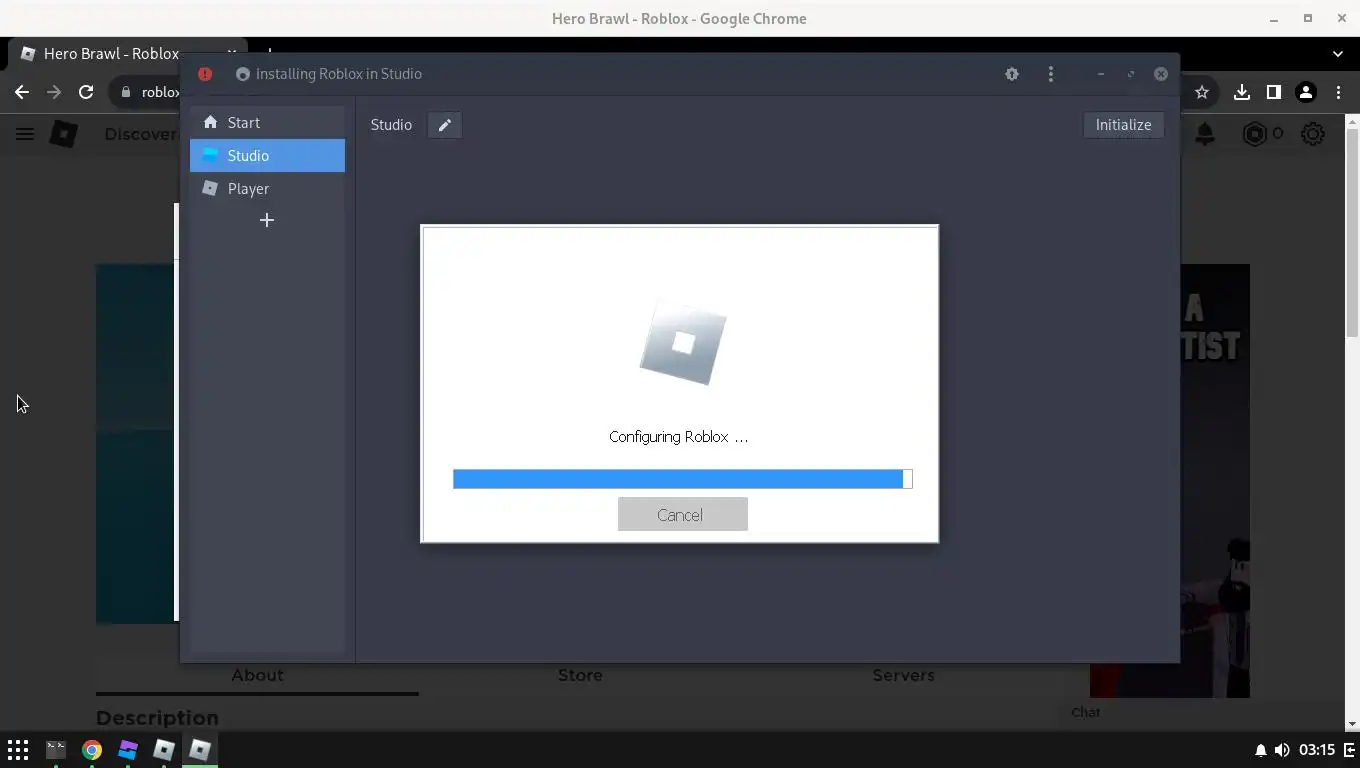Reload the Chrome page
Image resolution: width=1360 pixels, height=768 pixels.
(x=86, y=92)
